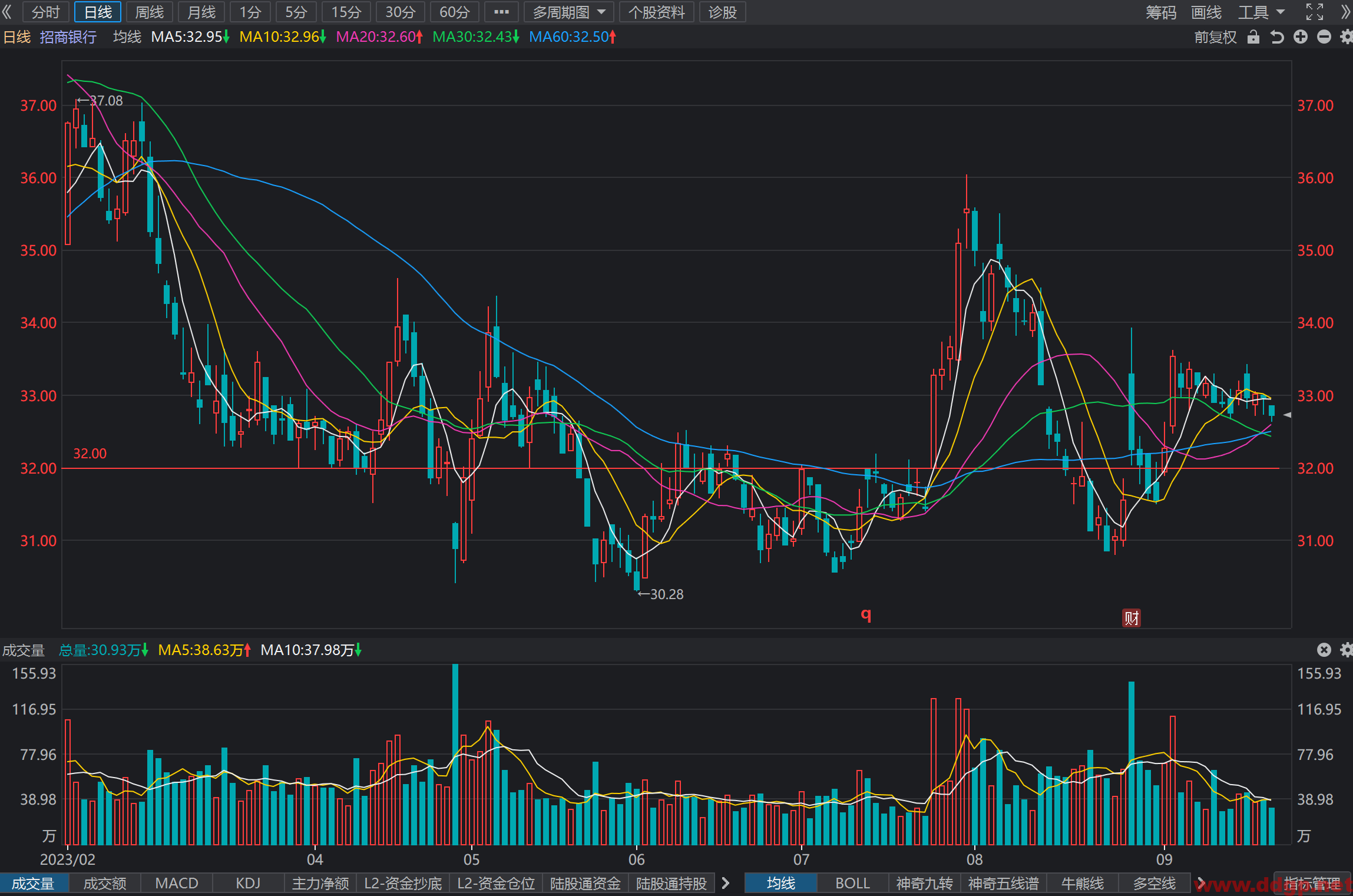Click the left double-chevron back icon
Screen dimensions: 1353x896
[x=7, y=12]
